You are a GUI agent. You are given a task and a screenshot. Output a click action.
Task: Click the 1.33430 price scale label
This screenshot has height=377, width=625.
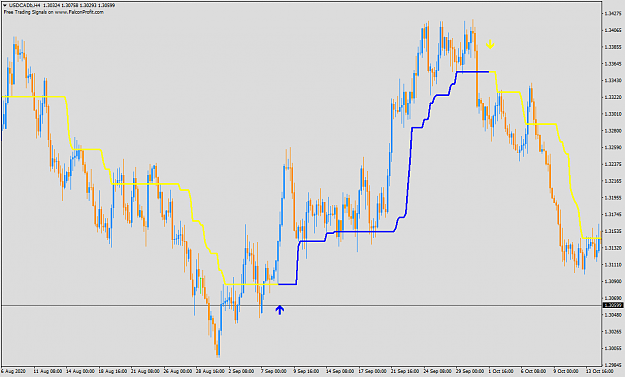tap(613, 81)
